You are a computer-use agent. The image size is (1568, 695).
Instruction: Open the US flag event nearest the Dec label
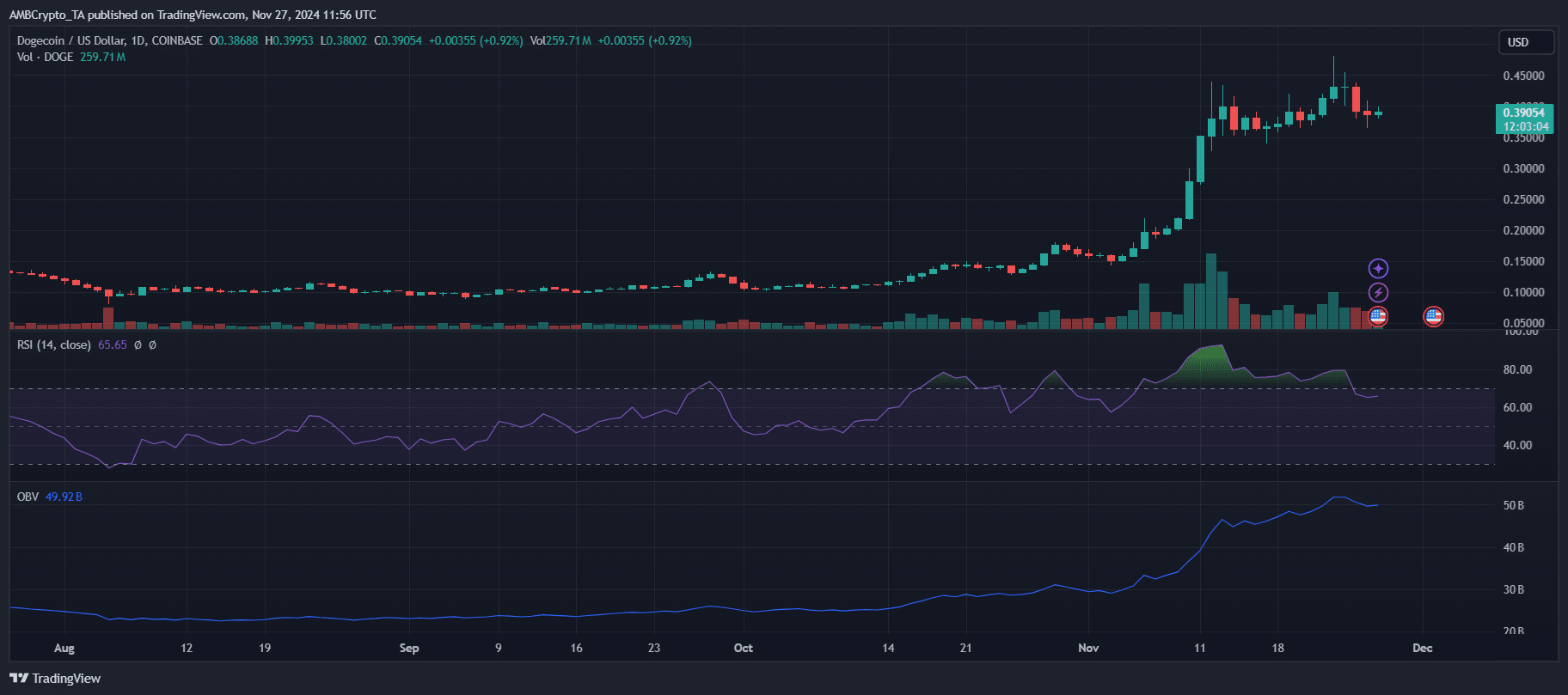1433,316
